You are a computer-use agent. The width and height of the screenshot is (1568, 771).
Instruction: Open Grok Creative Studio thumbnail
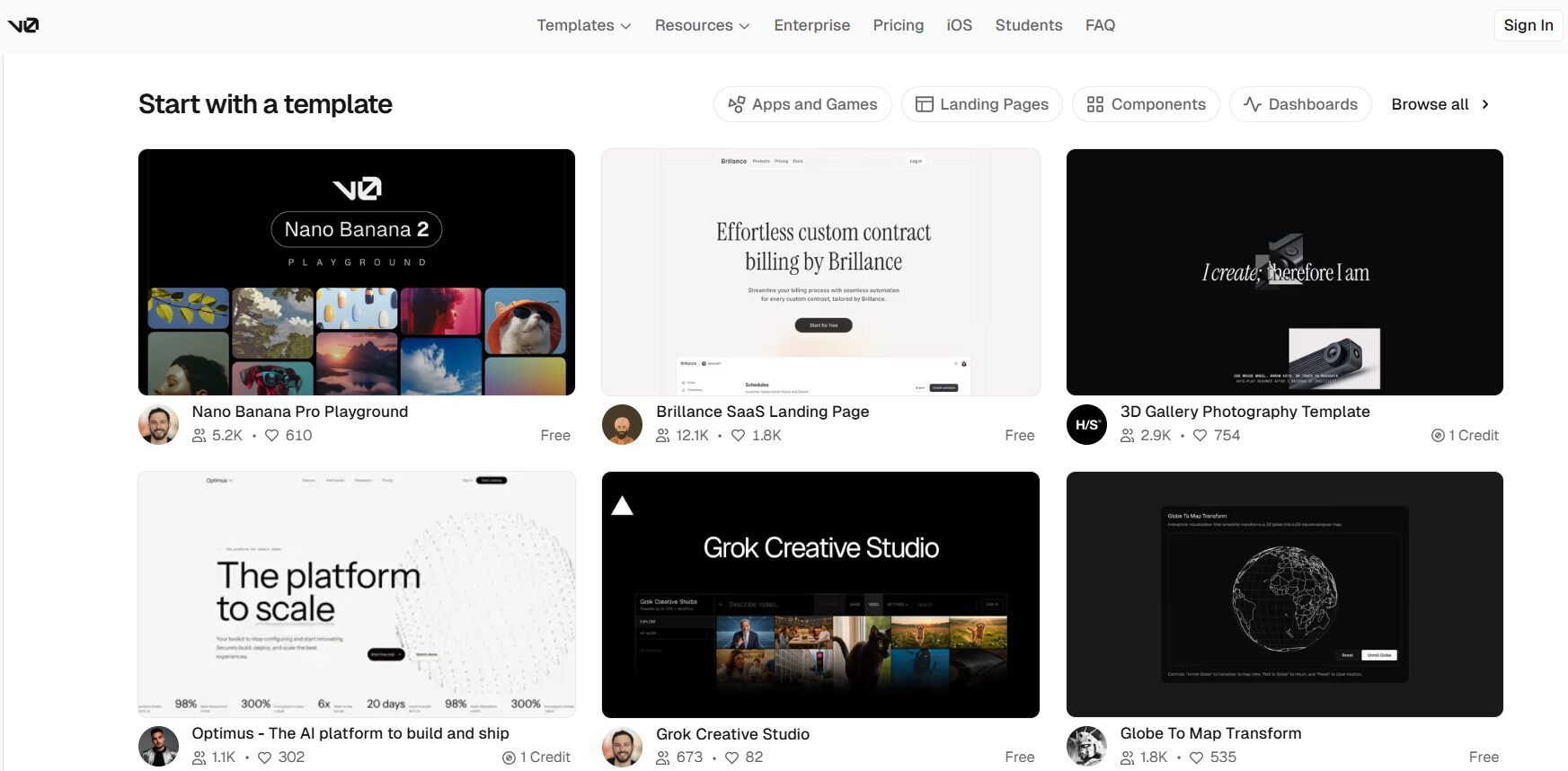(x=820, y=594)
